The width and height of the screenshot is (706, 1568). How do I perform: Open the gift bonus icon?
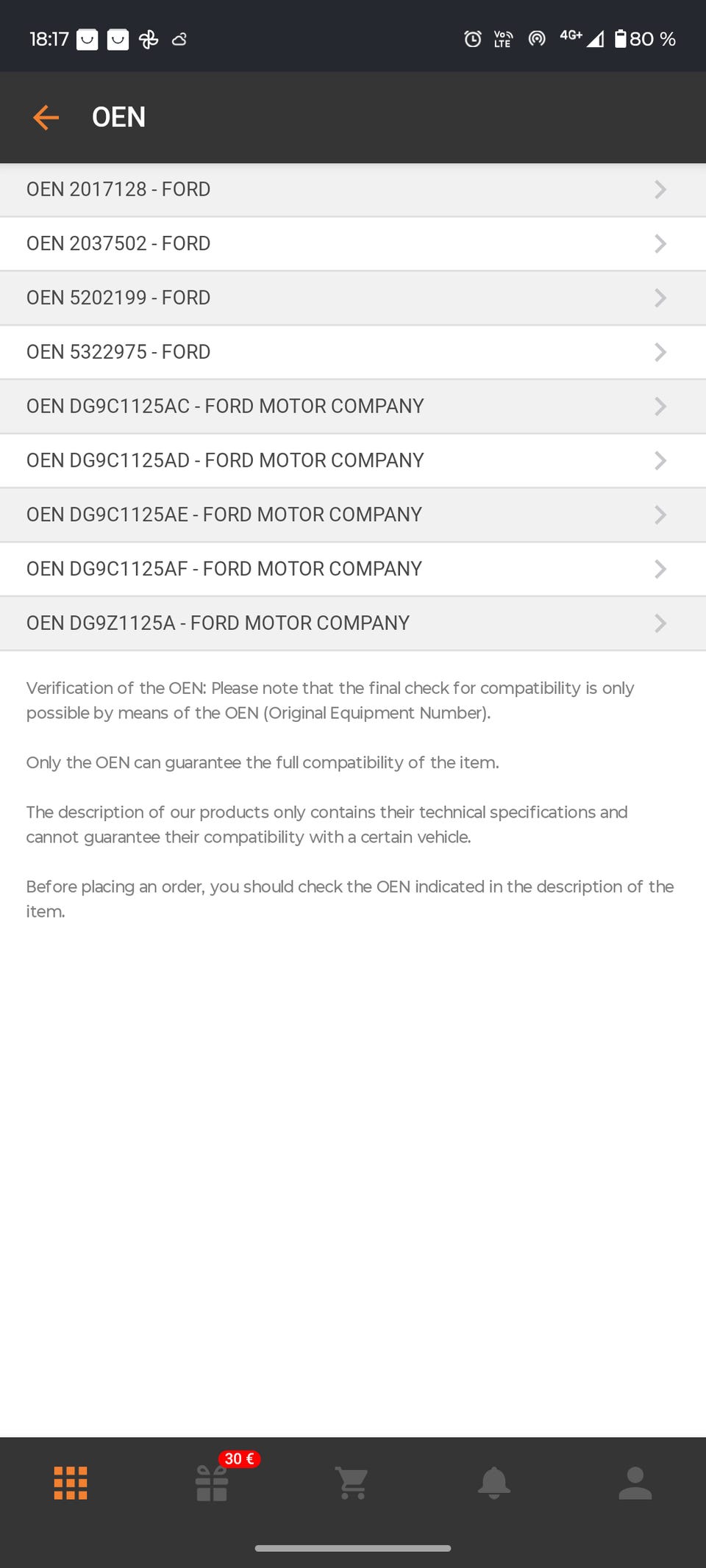click(212, 1483)
